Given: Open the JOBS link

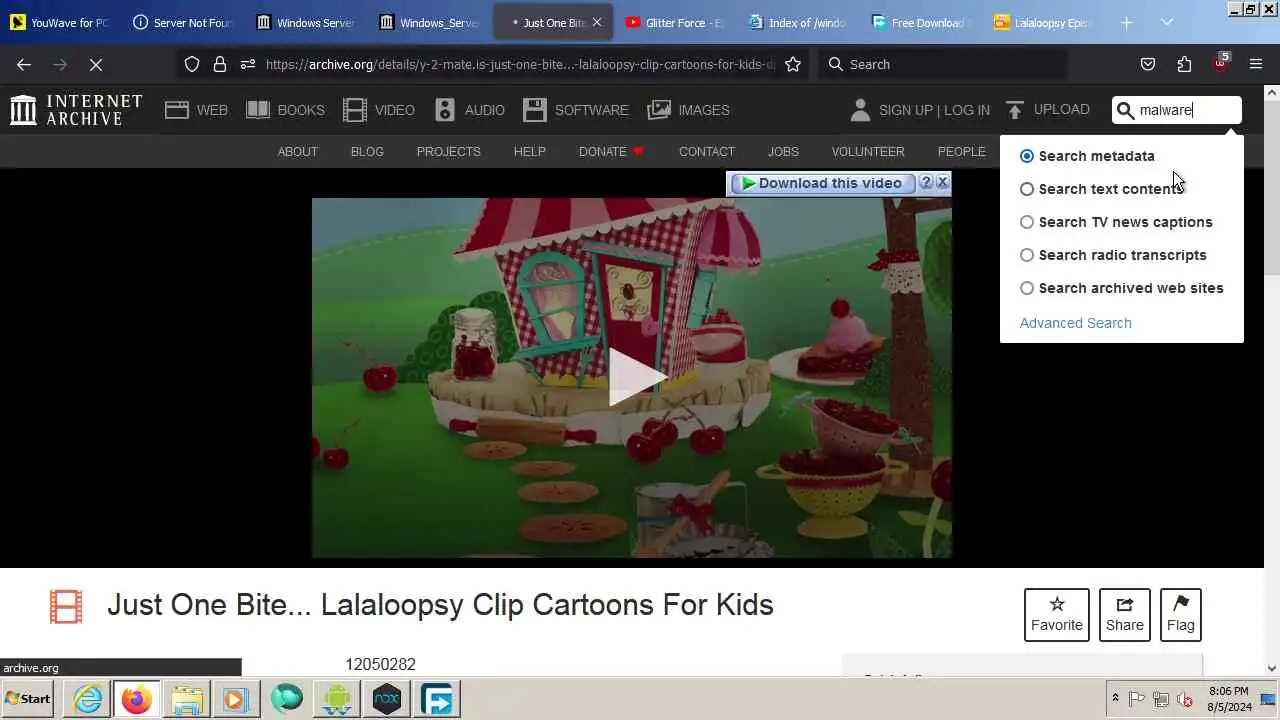Looking at the screenshot, I should point(783,152).
